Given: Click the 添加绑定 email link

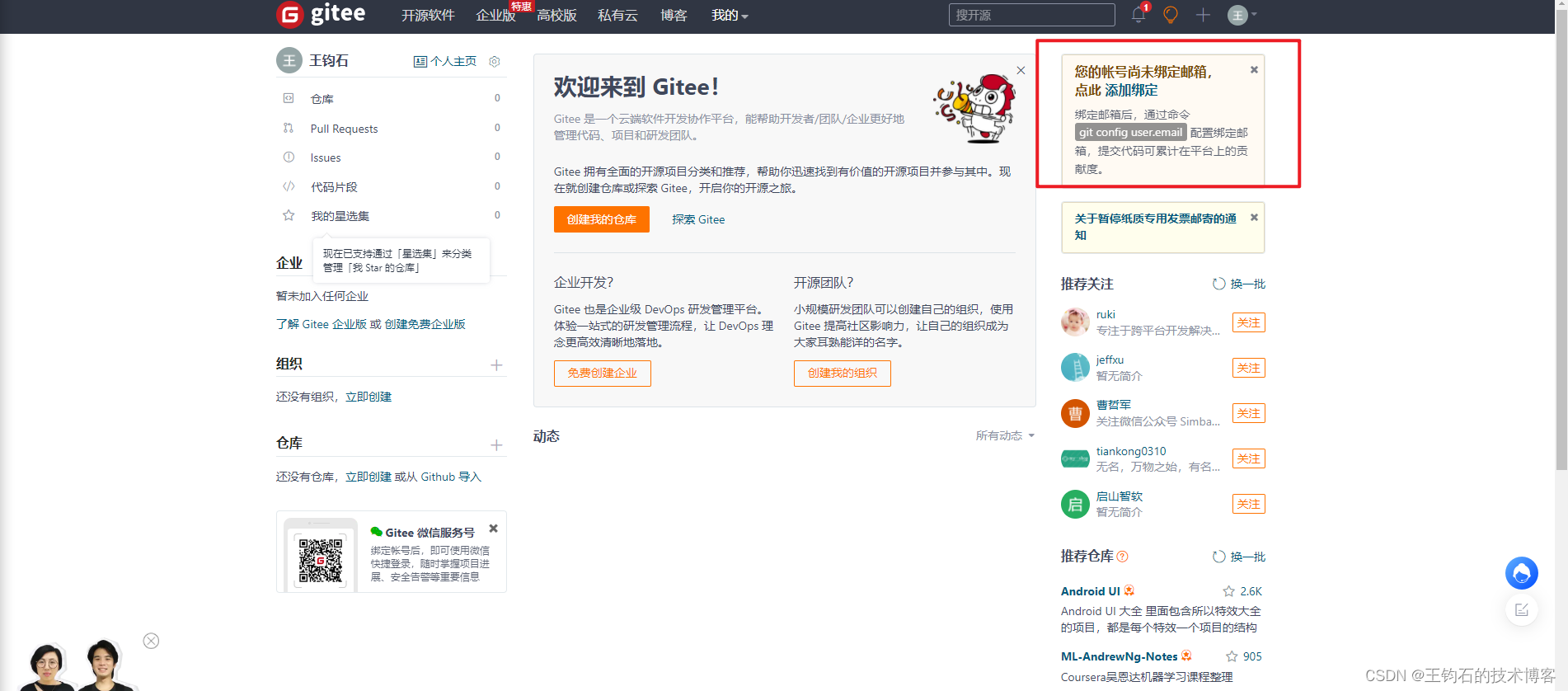Looking at the screenshot, I should click(x=1131, y=90).
